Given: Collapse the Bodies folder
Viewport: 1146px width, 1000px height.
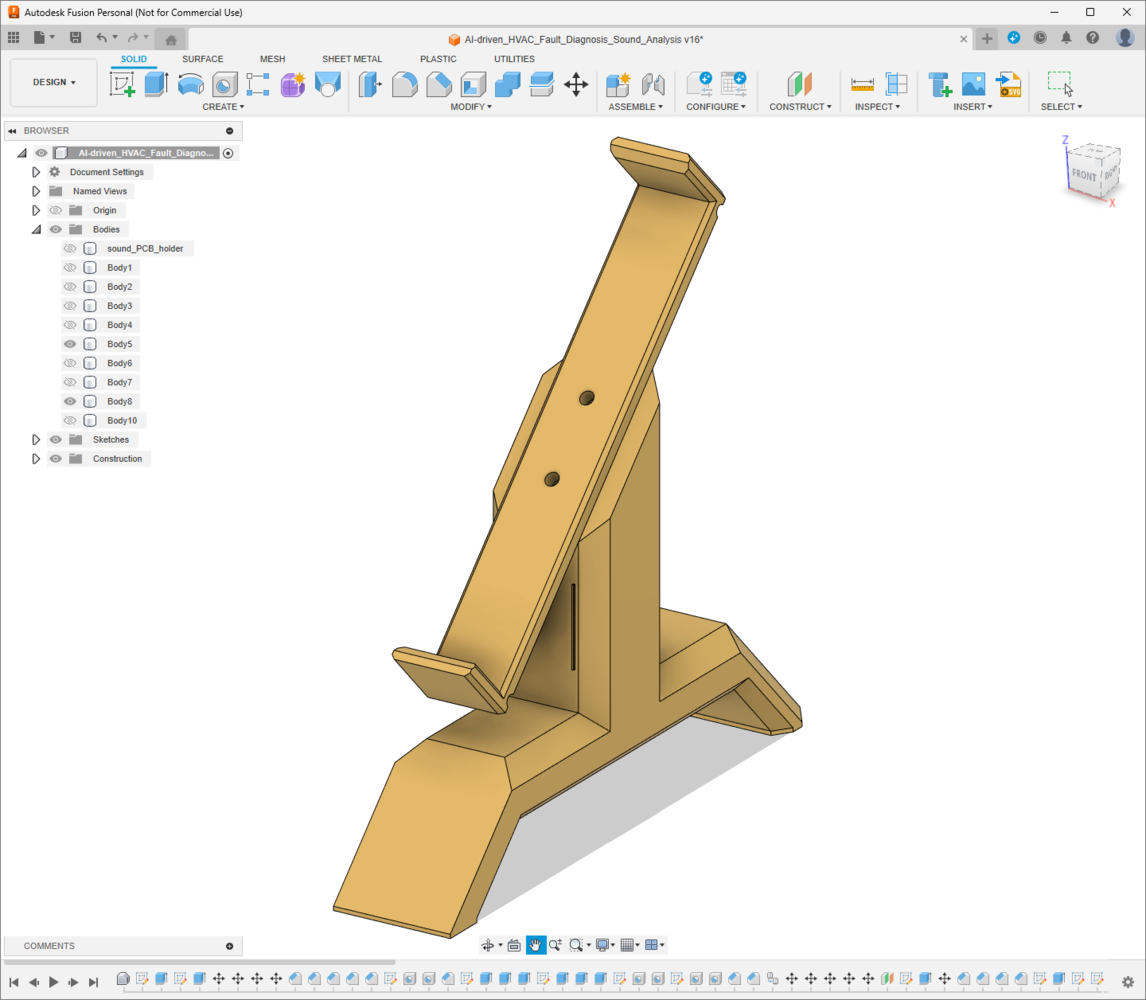Looking at the screenshot, I should pyautogui.click(x=36, y=230).
